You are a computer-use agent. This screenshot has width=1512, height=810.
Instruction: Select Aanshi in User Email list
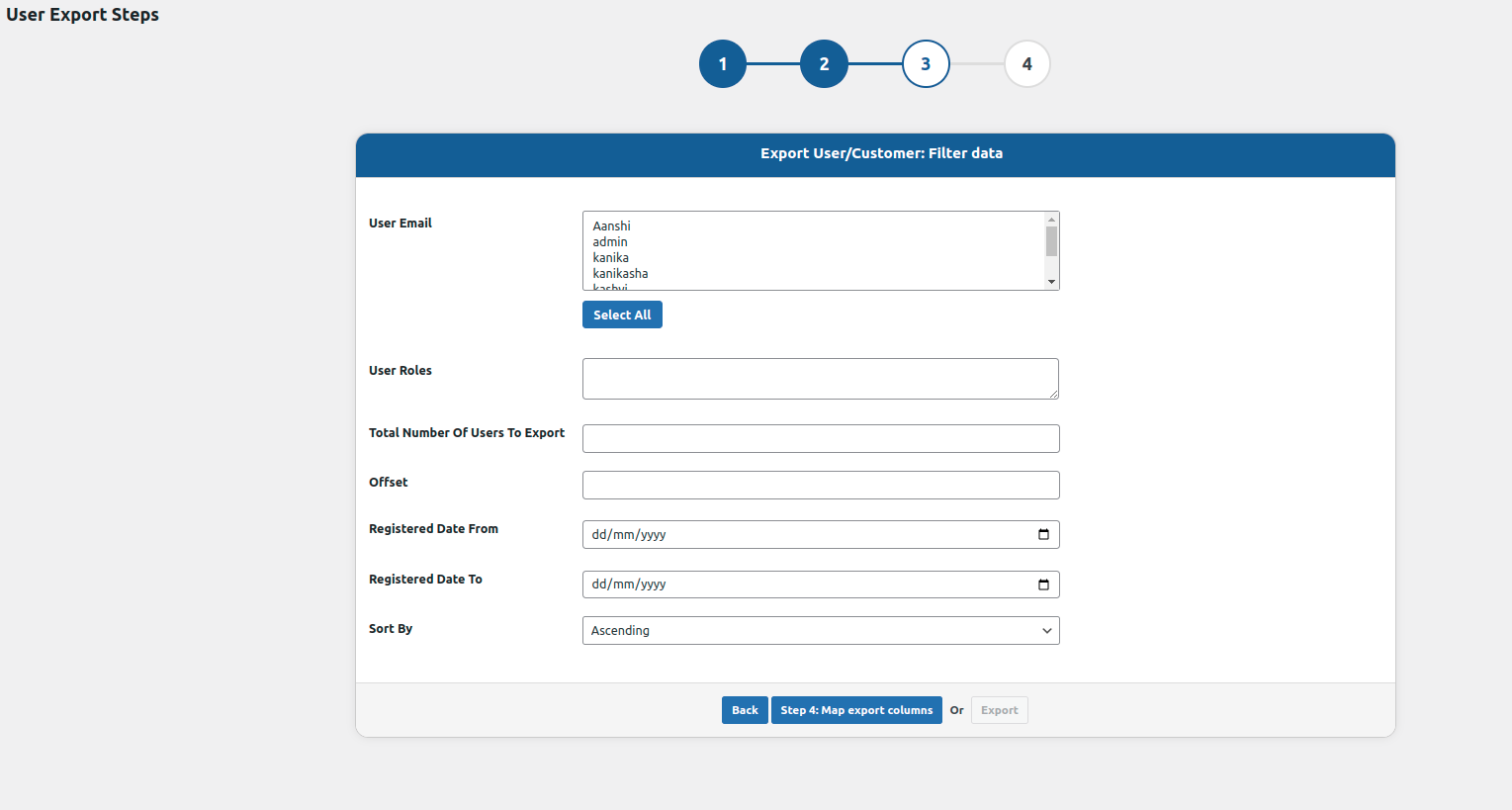pos(612,226)
